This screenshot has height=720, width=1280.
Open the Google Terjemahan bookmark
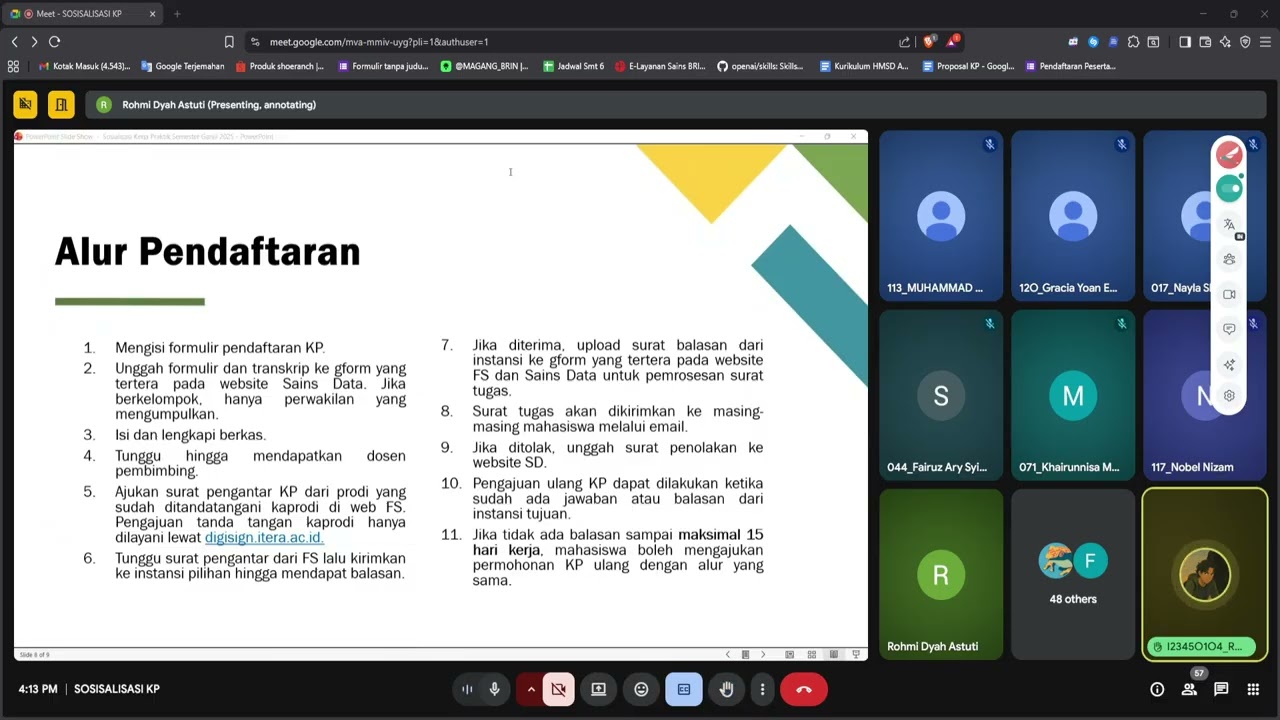pos(183,66)
